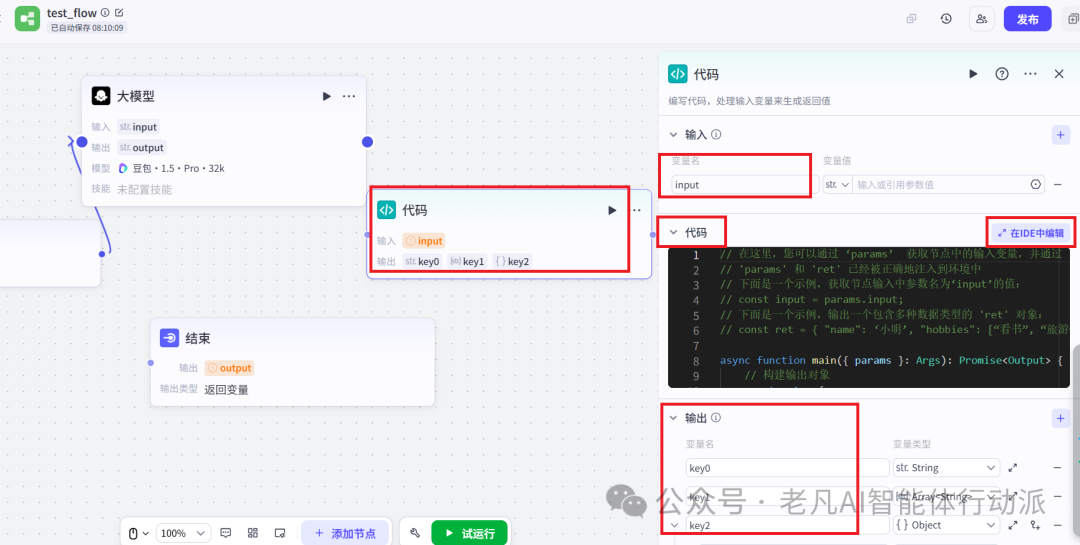Publish the workflow with 发布

(x=1028, y=19)
